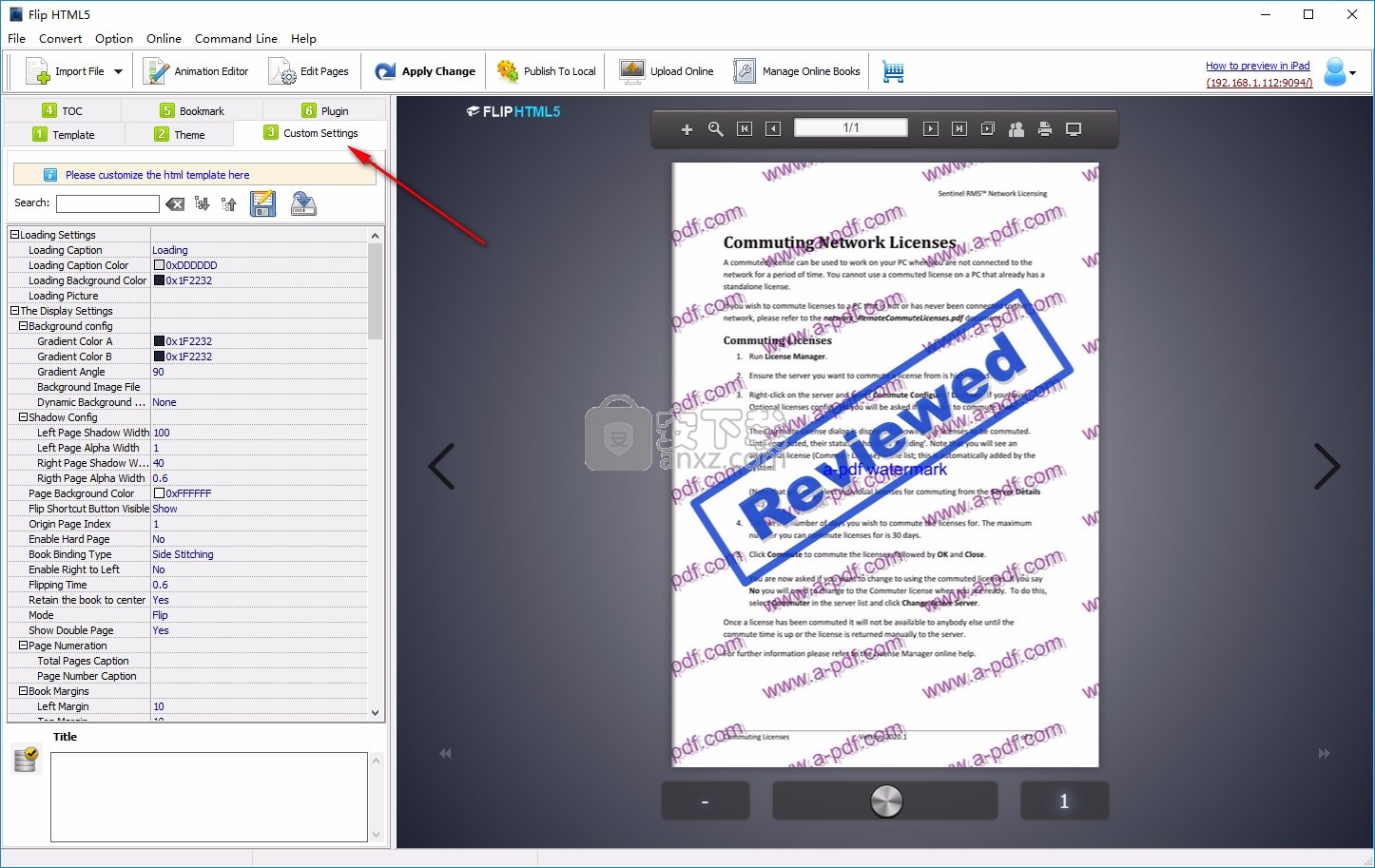This screenshot has width=1375, height=868.
Task: Click Publish To Local
Action: pyautogui.click(x=547, y=71)
